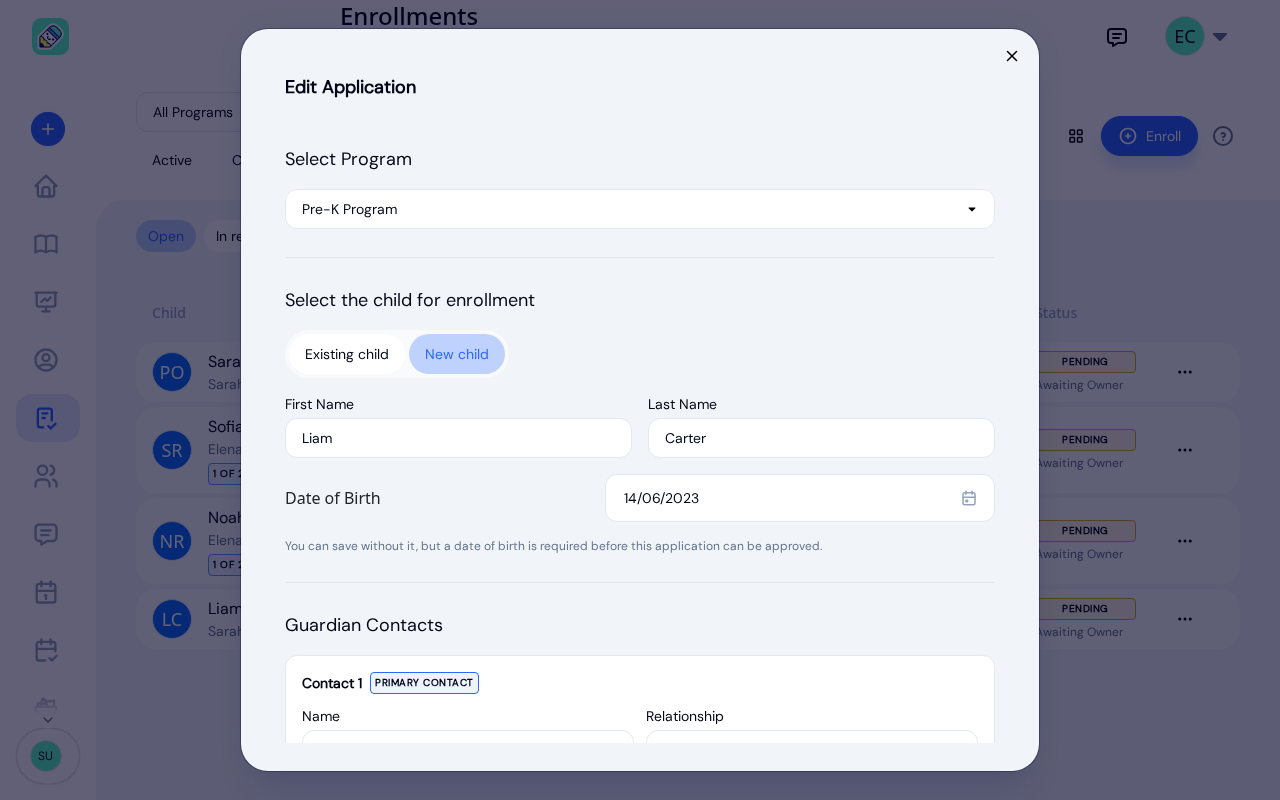Screen dimensions: 1280x800
Task: Open the profile circle icon in sidebar
Action: coord(46,360)
